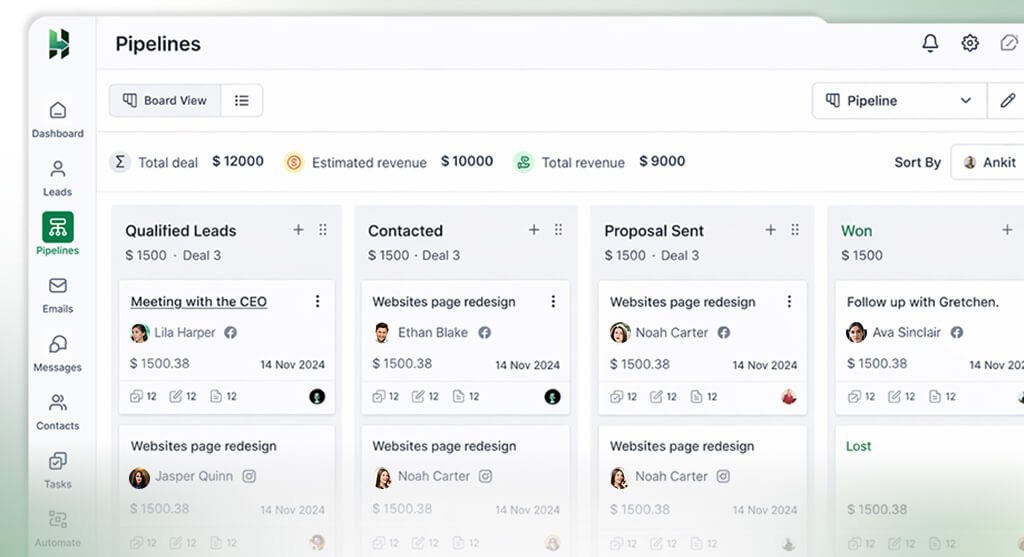
Task: Click assignee avatar on Meeting with the CEO card
Action: [317, 396]
